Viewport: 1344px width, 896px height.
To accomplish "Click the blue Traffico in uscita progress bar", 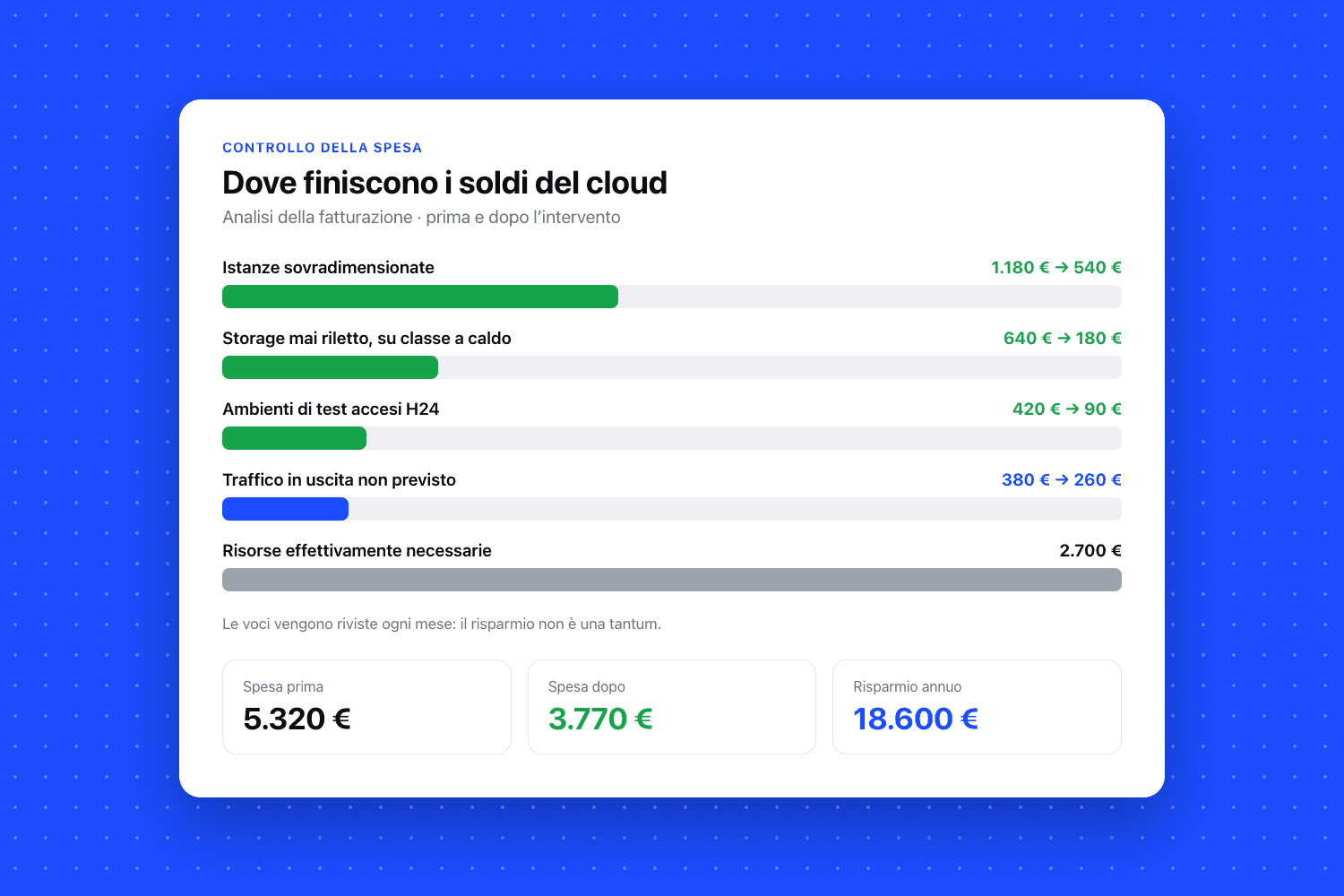I will pos(285,509).
